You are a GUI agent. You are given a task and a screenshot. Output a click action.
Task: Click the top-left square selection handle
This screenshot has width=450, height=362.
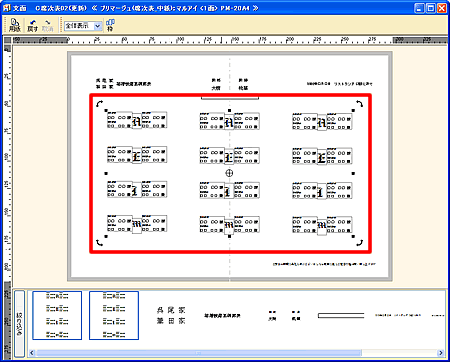coord(106,110)
